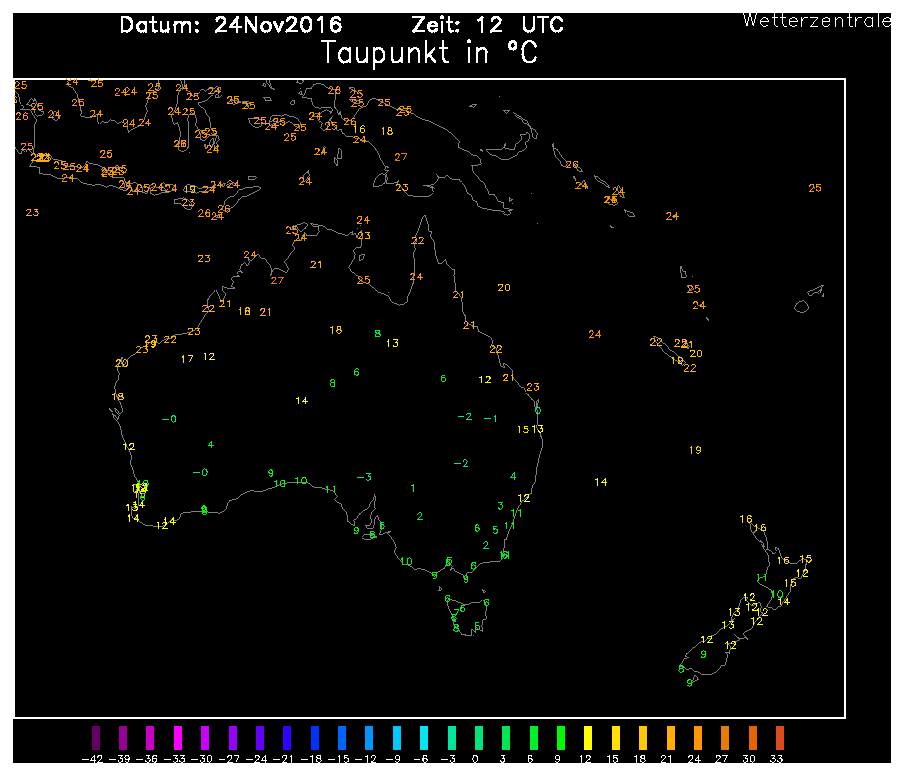Click the -27 legend value label
The image size is (904, 776).
click(x=231, y=761)
